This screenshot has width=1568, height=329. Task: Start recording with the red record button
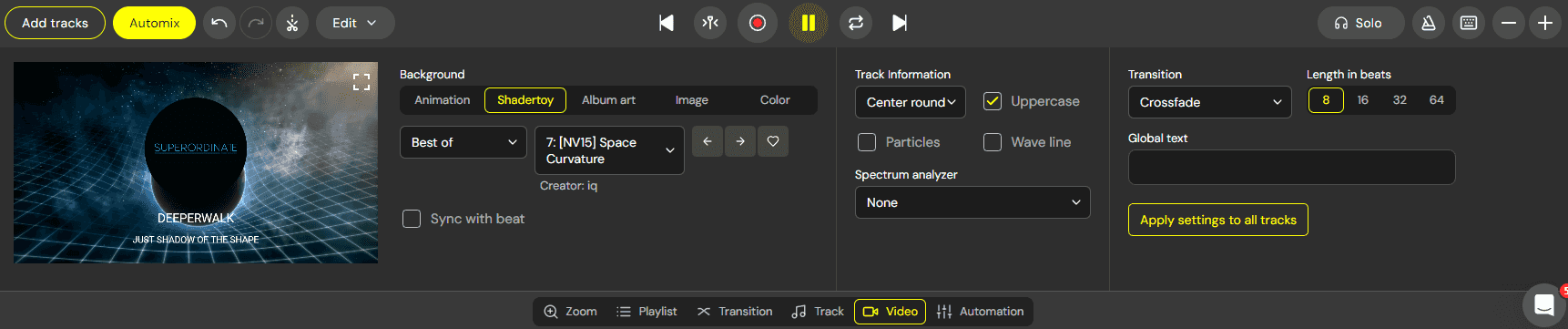[x=758, y=23]
